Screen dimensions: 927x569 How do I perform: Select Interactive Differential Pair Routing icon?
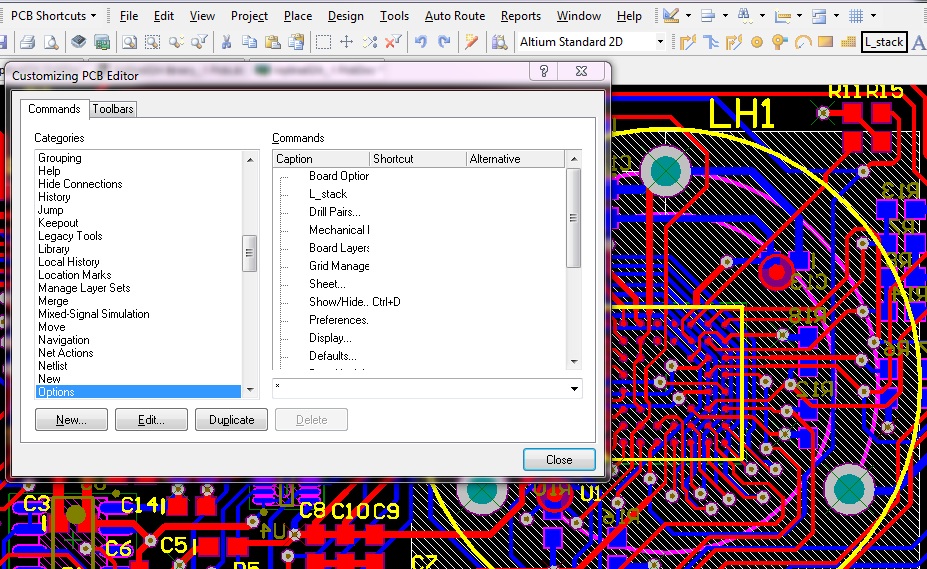tap(734, 42)
